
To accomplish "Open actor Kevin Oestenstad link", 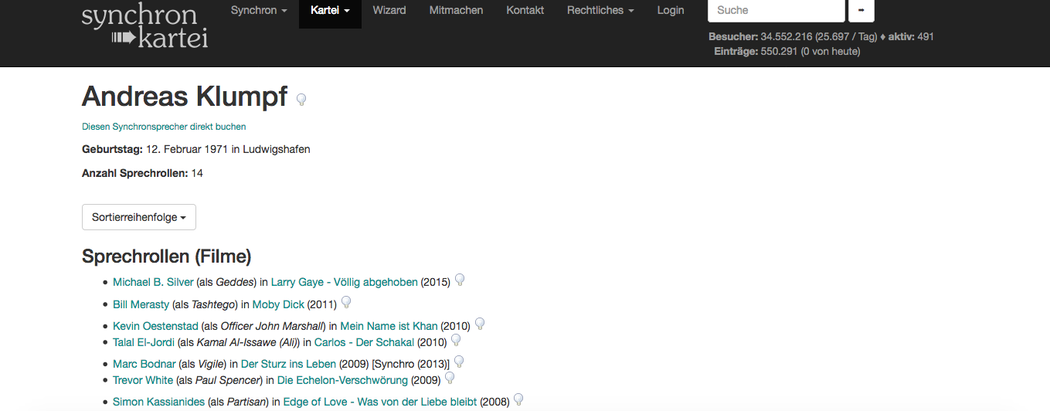I will coord(155,327).
